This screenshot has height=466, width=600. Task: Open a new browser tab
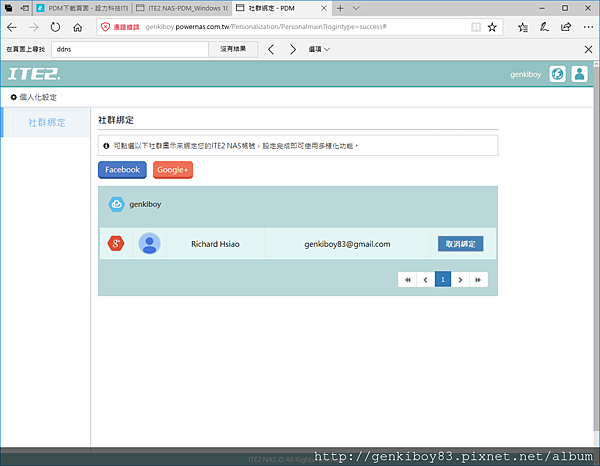[340, 8]
